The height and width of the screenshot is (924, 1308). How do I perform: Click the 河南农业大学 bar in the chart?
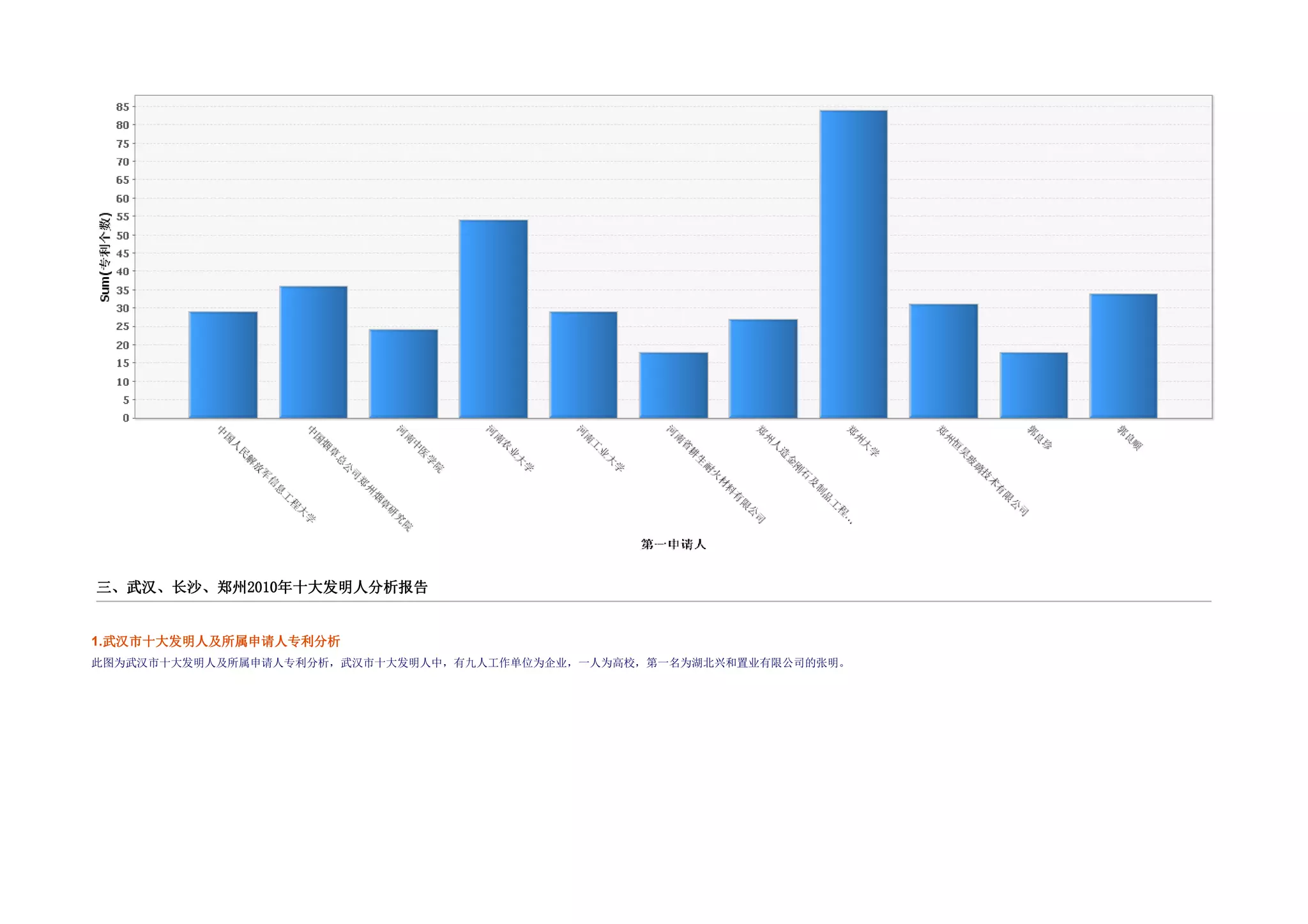click(x=493, y=319)
